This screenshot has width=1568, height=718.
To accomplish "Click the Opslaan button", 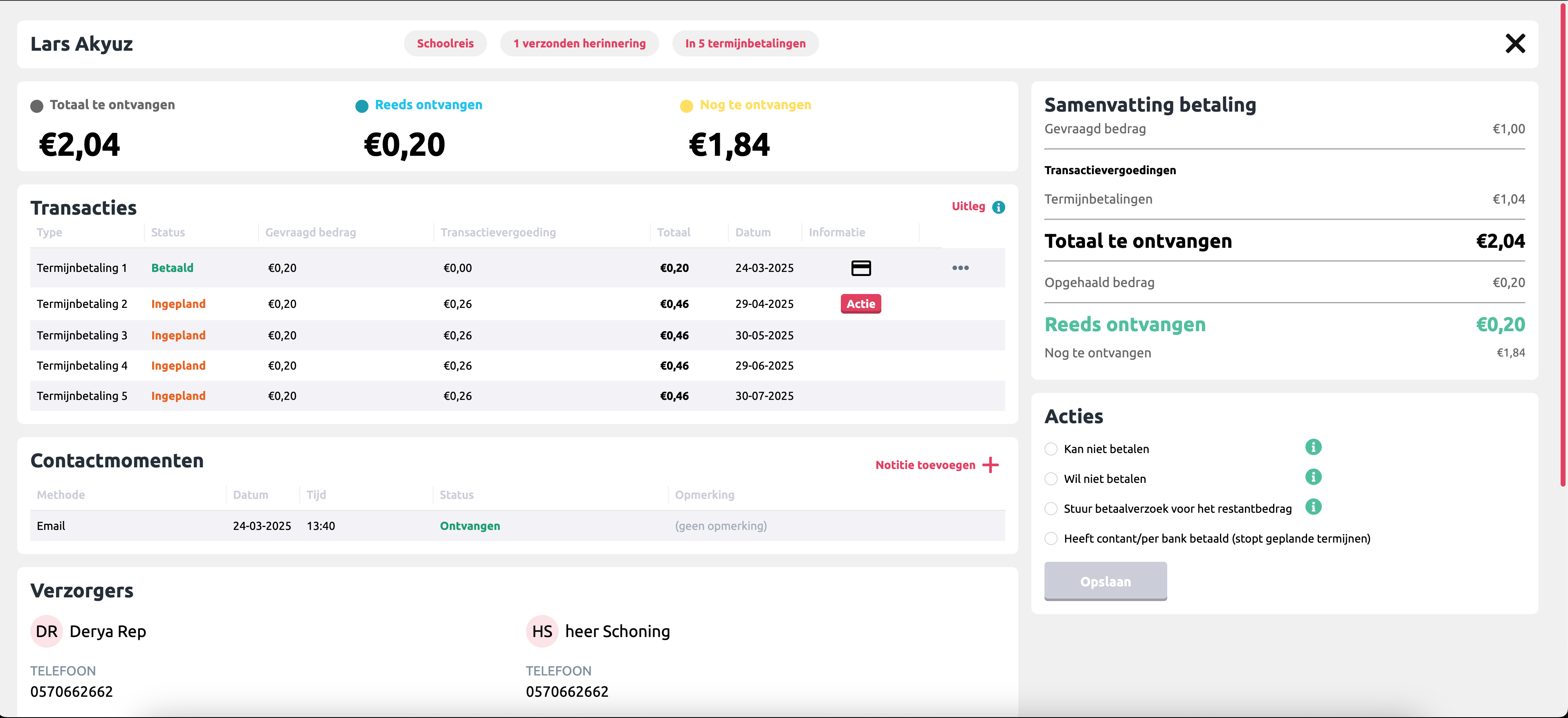I will [1105, 581].
